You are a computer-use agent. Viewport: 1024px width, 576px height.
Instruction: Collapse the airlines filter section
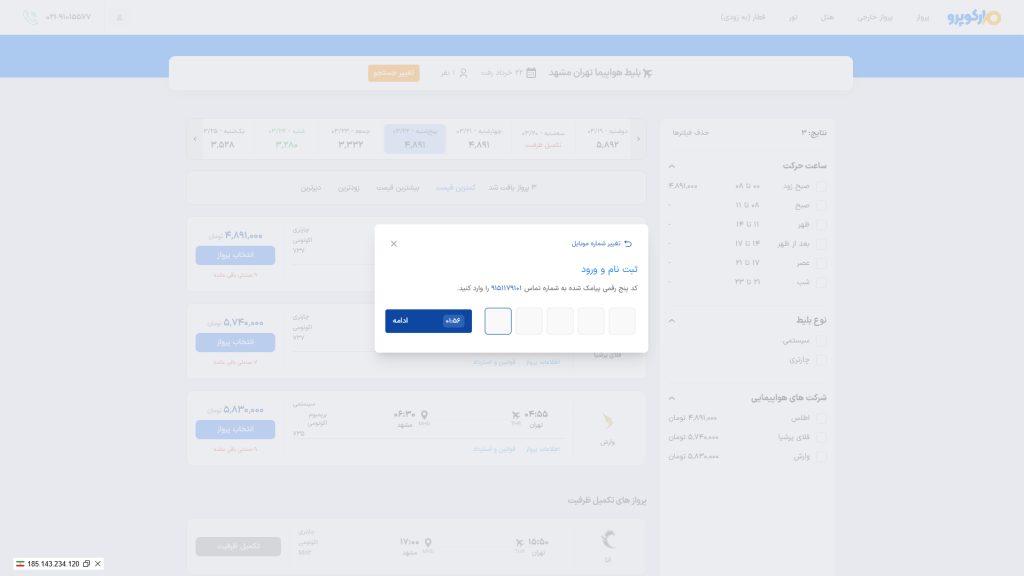671,398
